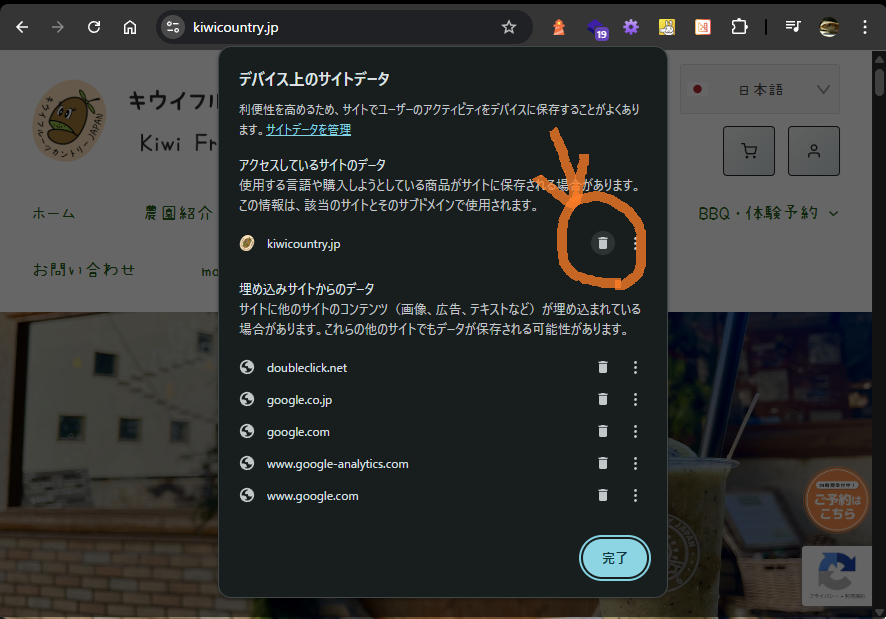Open three-dot menu for www.google.com
886x619 pixels.
point(635,495)
